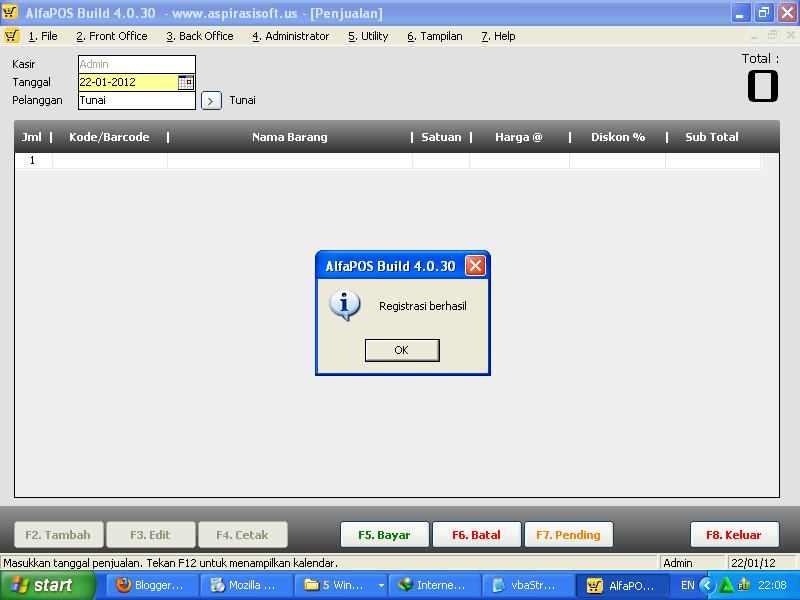Open the 6. Tampilan menu

(x=435, y=36)
